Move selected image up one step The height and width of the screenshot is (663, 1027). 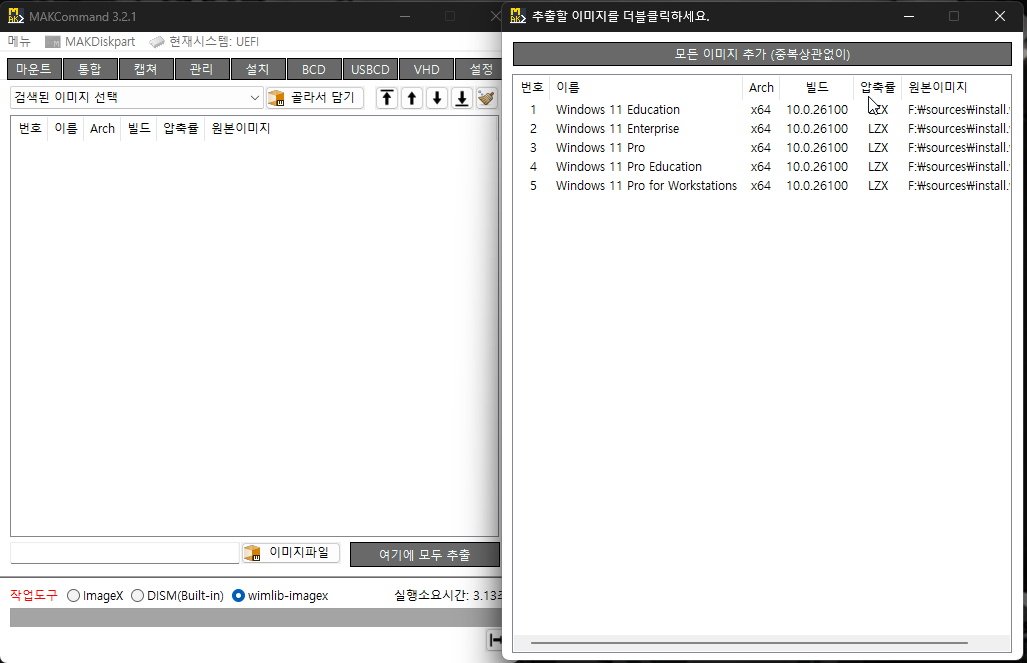[x=412, y=98]
